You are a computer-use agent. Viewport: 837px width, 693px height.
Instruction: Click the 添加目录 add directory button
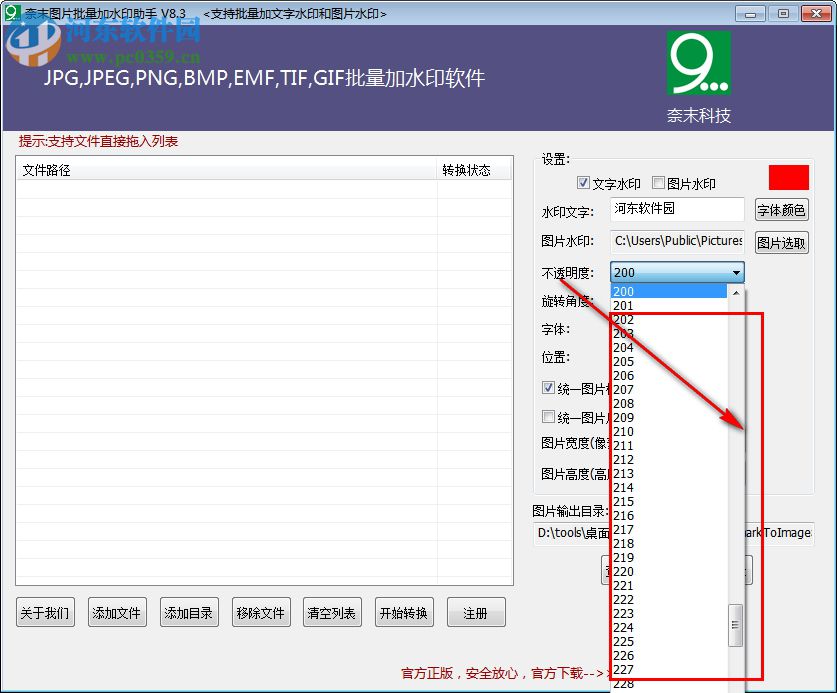tap(189, 612)
